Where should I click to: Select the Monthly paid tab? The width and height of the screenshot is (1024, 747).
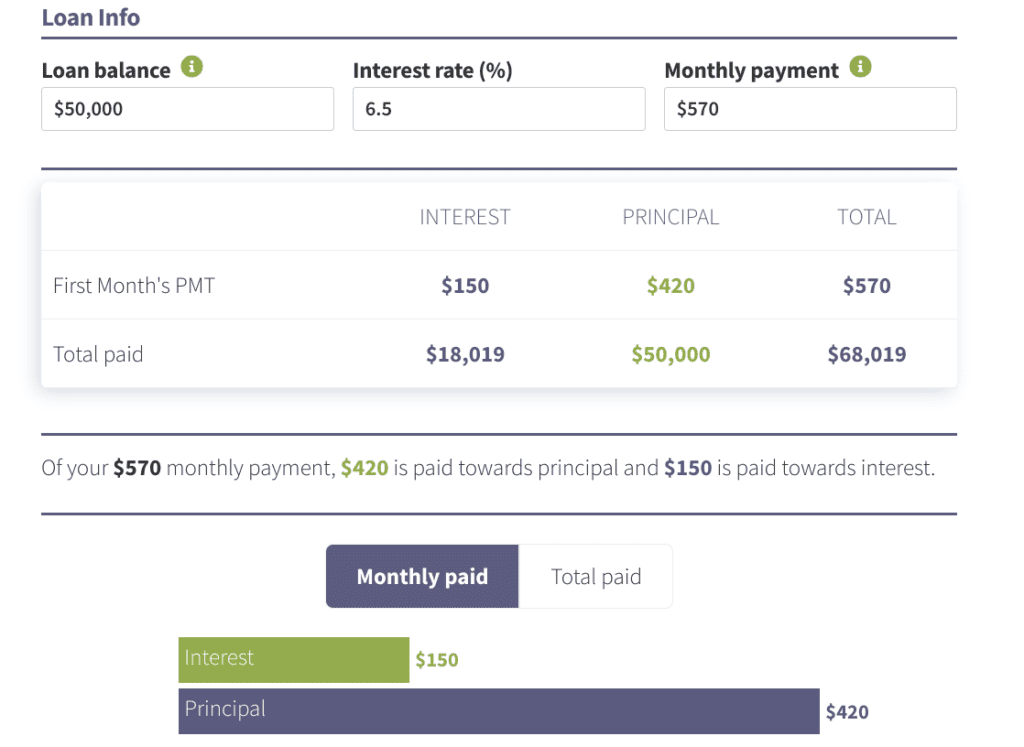422,576
